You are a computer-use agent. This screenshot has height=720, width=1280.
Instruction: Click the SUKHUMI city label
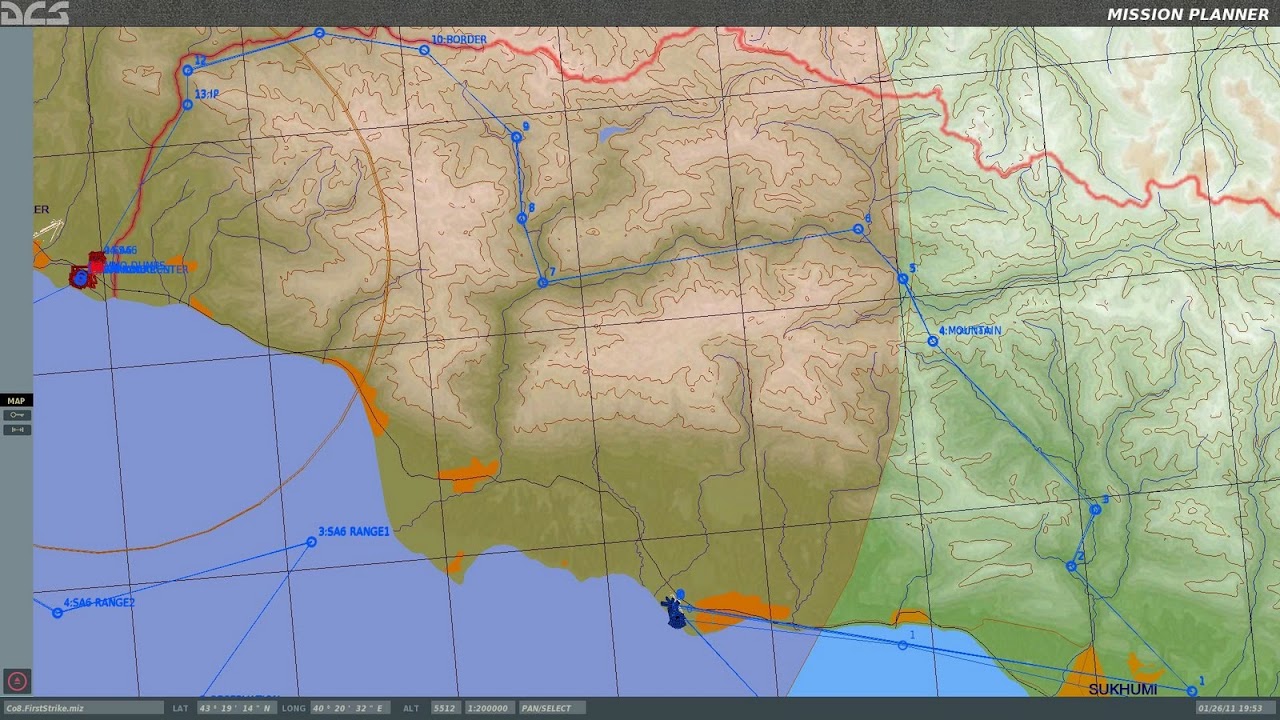tap(1122, 690)
